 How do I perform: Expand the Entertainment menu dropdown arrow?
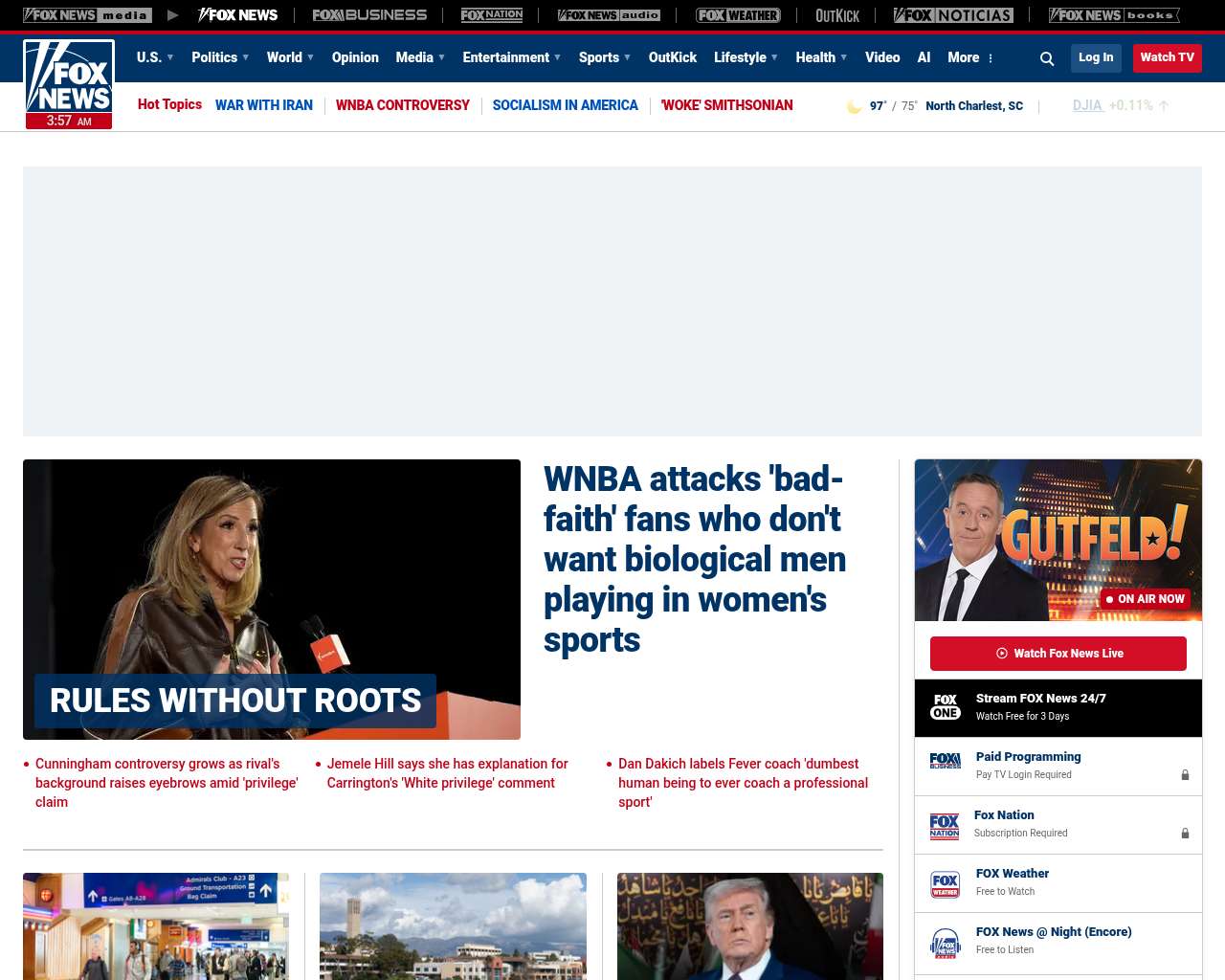click(x=558, y=57)
